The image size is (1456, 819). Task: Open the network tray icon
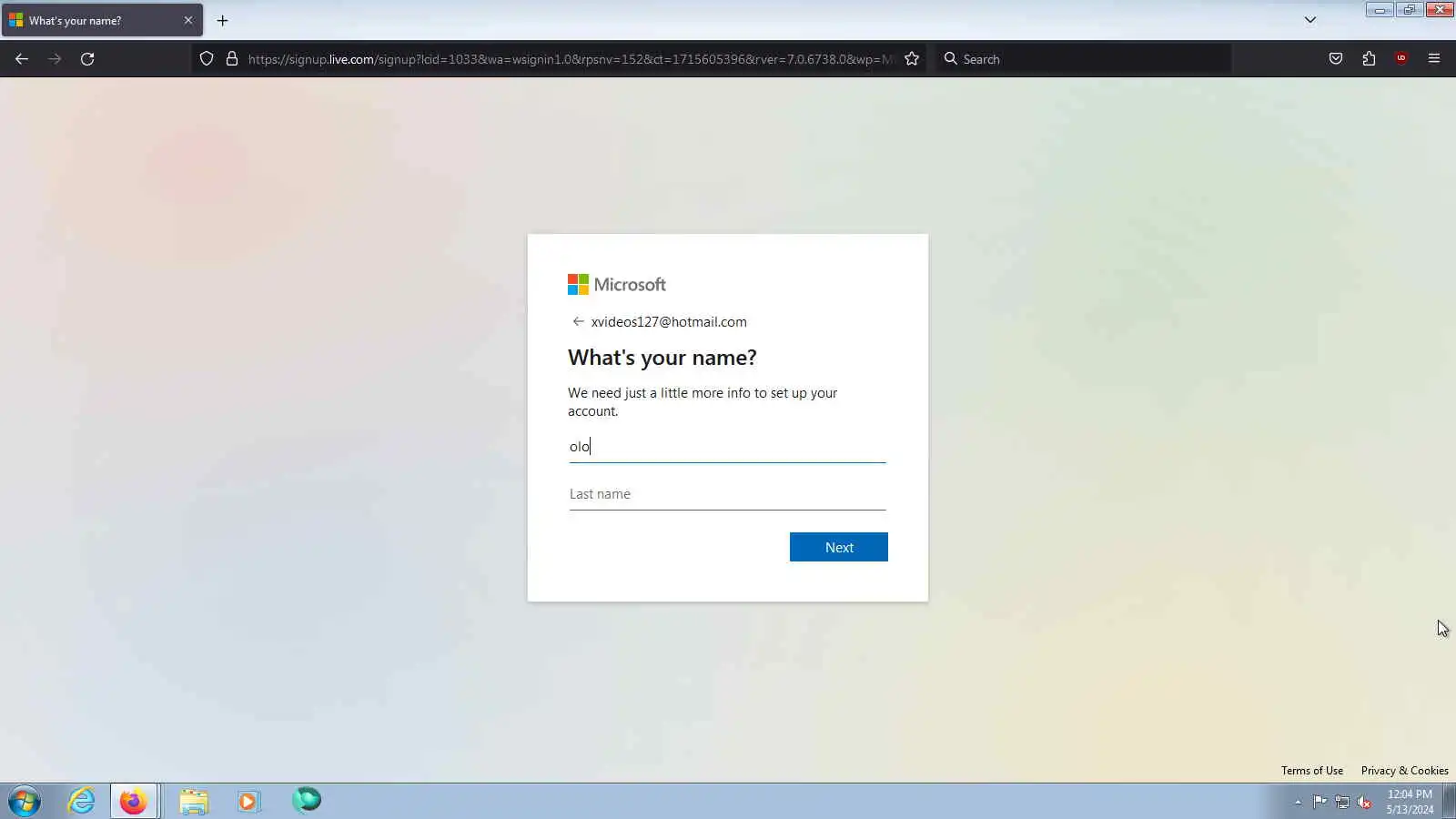pos(1342,802)
